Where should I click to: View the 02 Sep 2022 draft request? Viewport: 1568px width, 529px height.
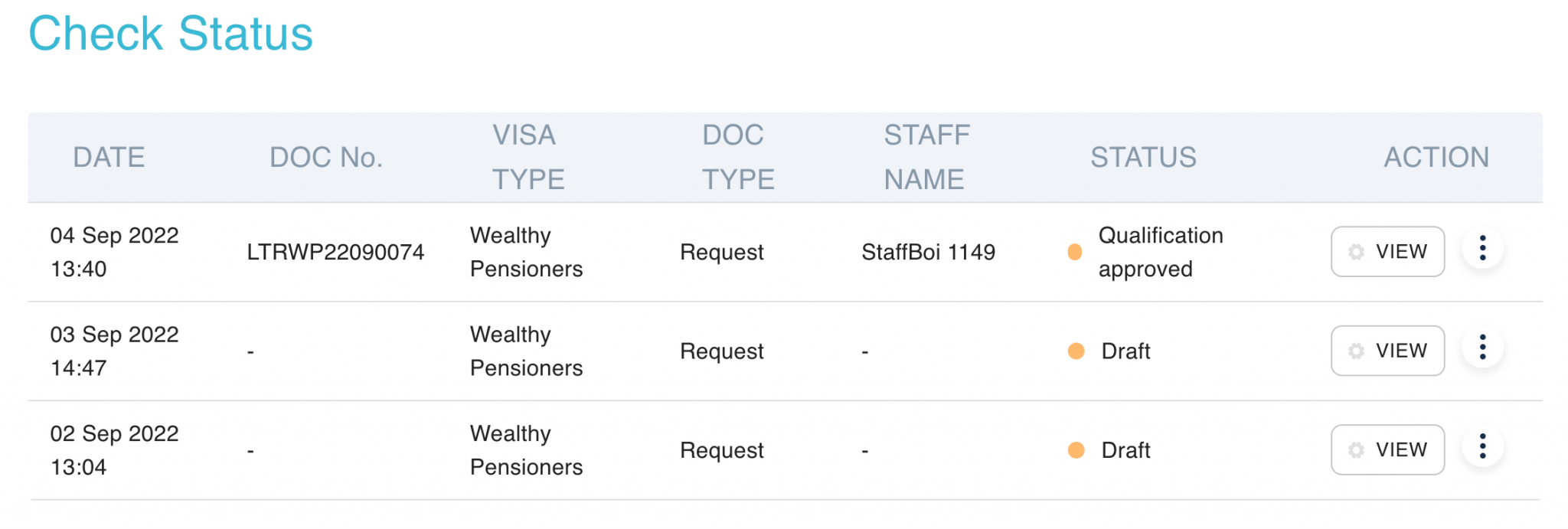1387,450
